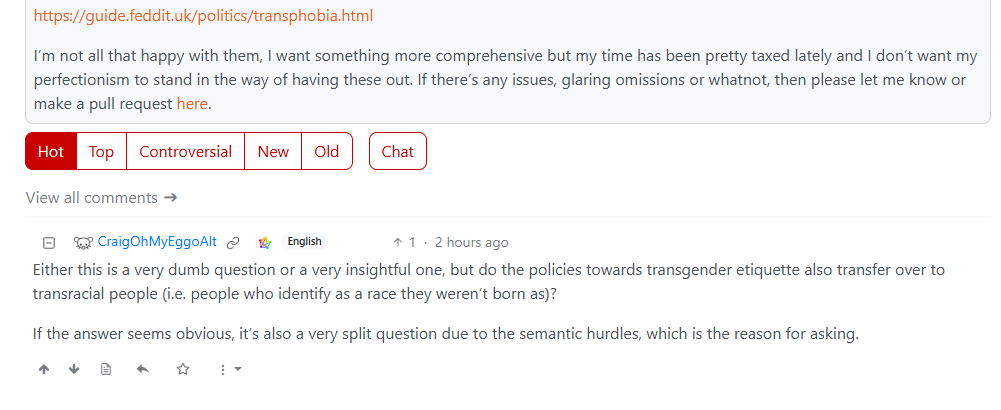Reply to CraigOhMyEggoAlt's comment
This screenshot has height=410, width=1001.
[x=143, y=369]
